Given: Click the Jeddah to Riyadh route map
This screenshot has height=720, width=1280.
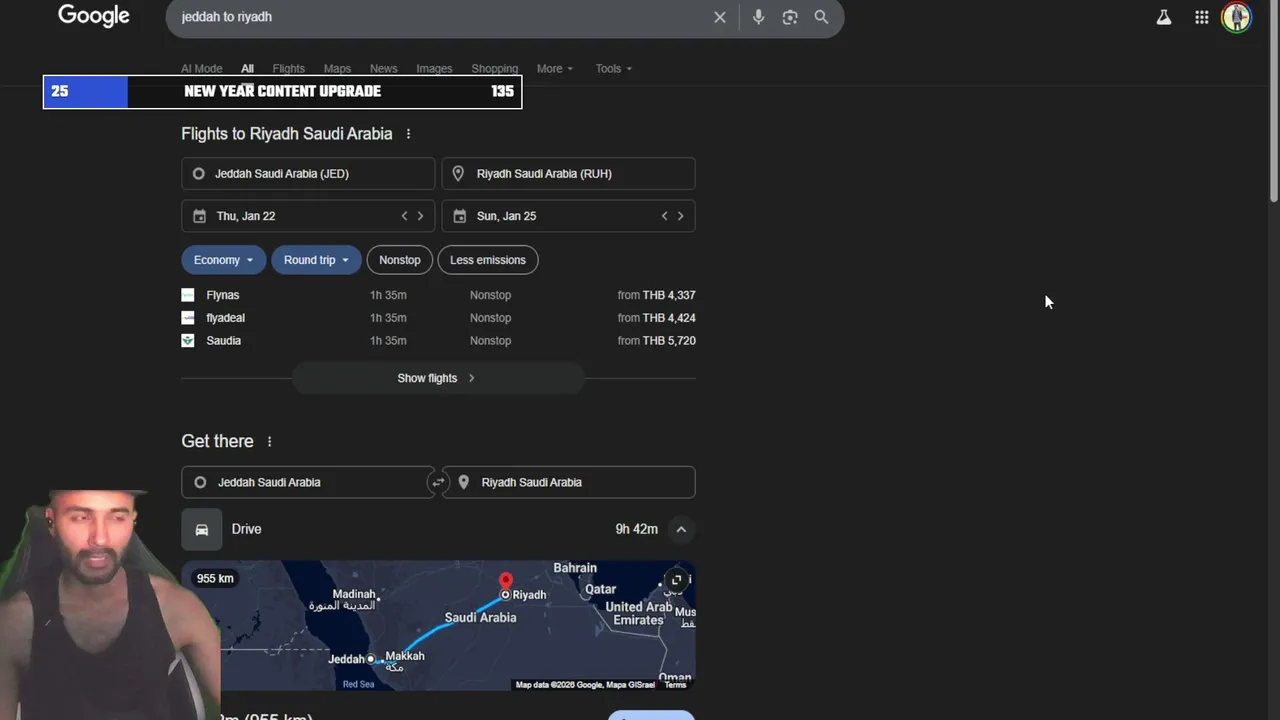Looking at the screenshot, I should (x=438, y=625).
